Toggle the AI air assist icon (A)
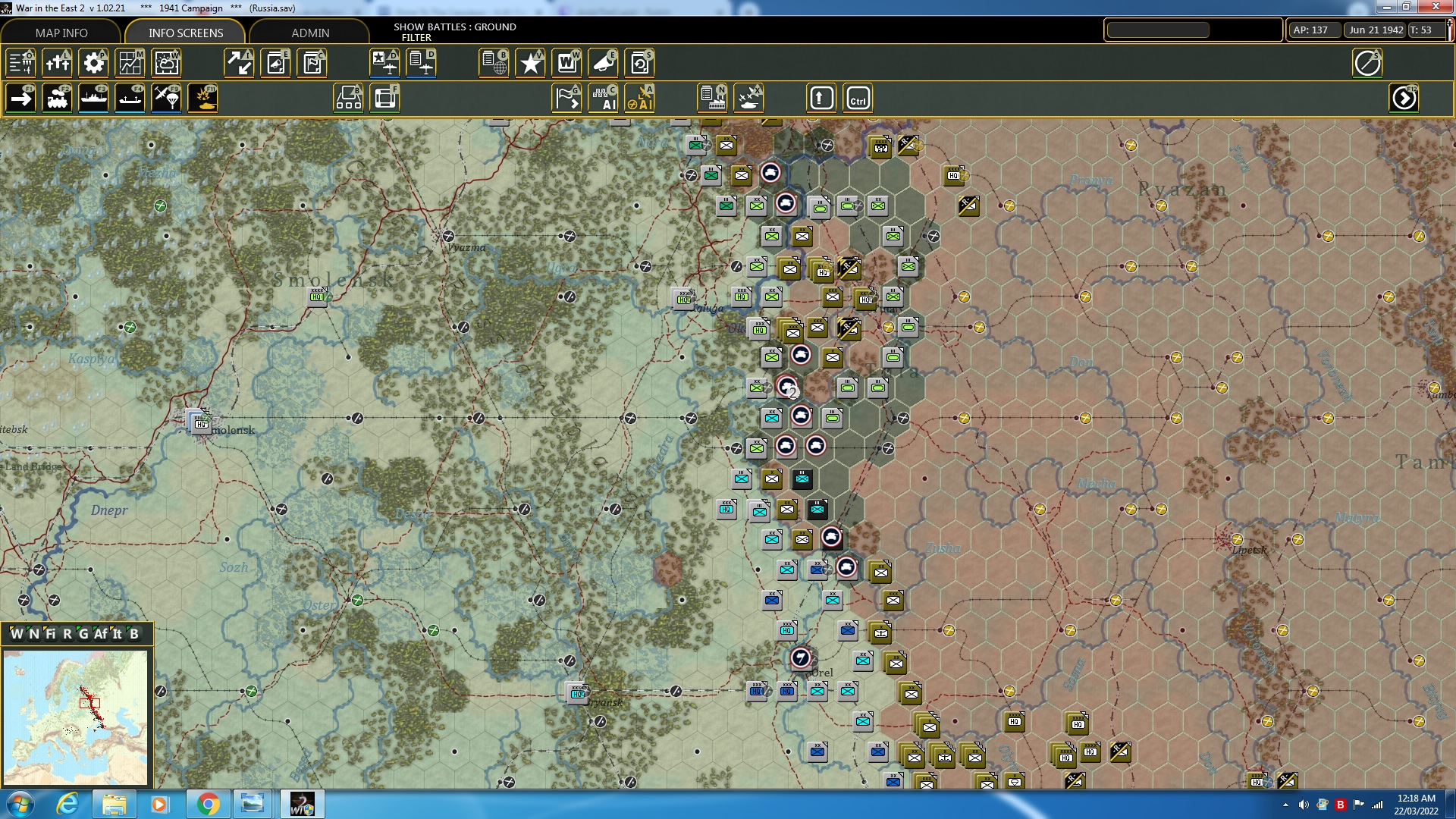 639,98
